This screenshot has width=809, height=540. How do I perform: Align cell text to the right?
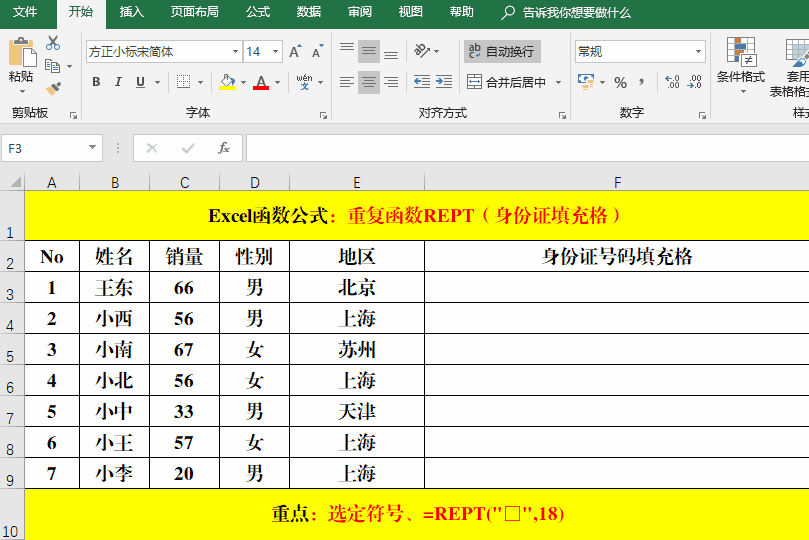coord(391,81)
